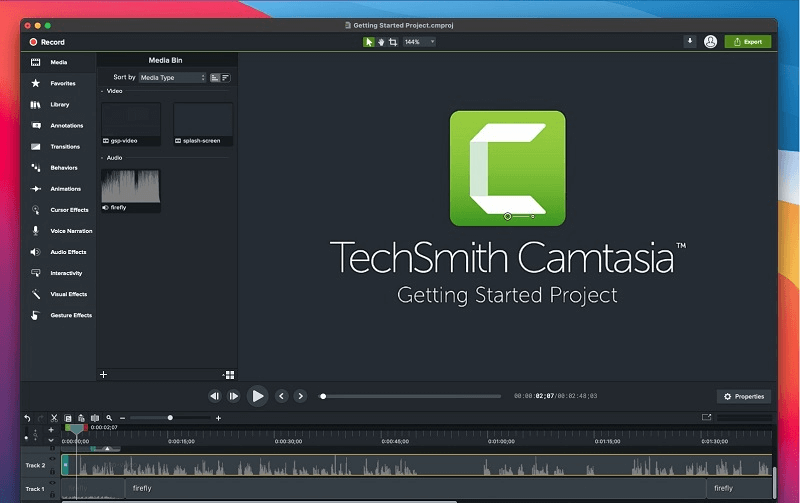Click the Audio Effects speaker icon
Screen dimensions: 800x503
tap(36, 252)
